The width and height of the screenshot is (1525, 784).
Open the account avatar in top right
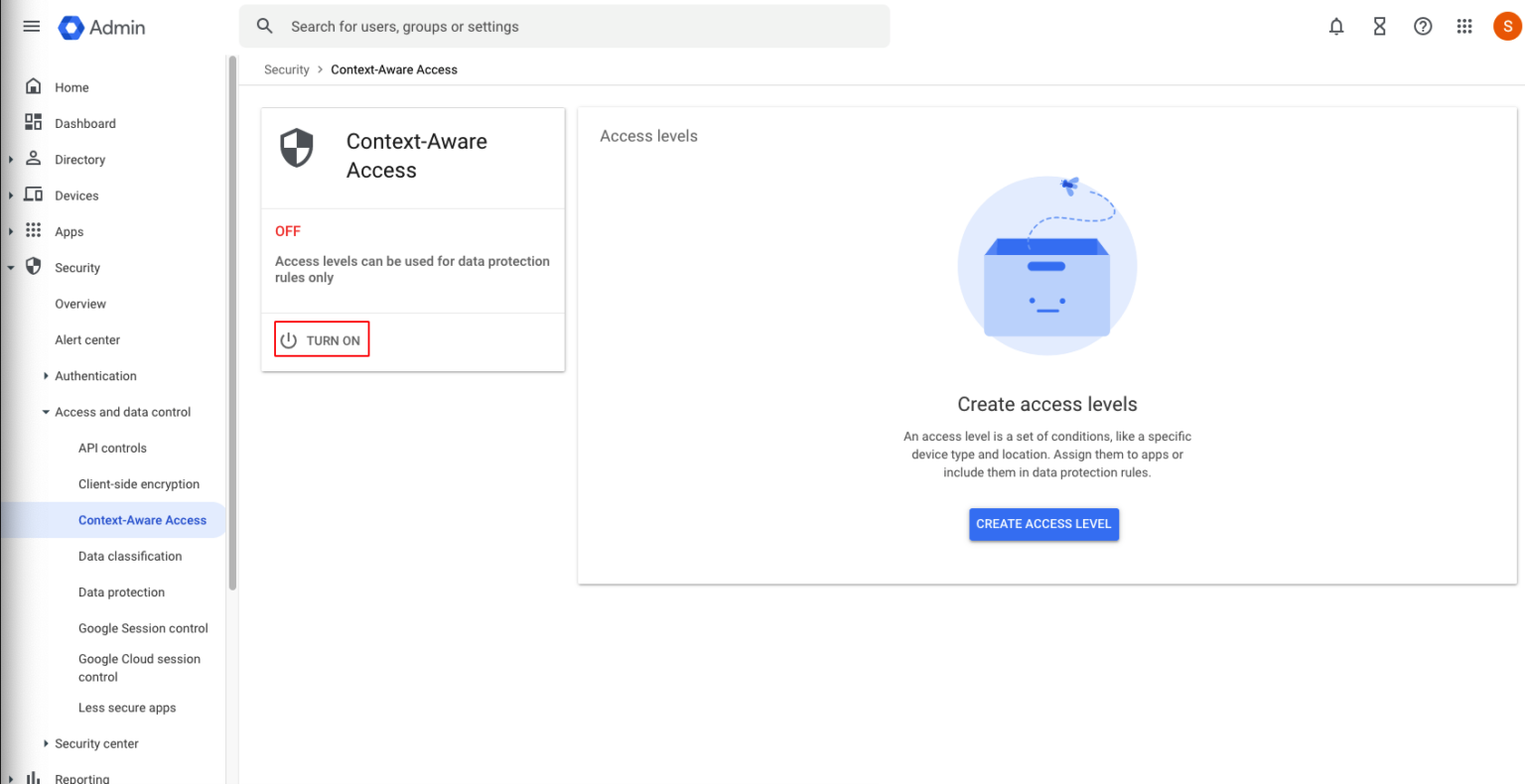click(x=1506, y=27)
